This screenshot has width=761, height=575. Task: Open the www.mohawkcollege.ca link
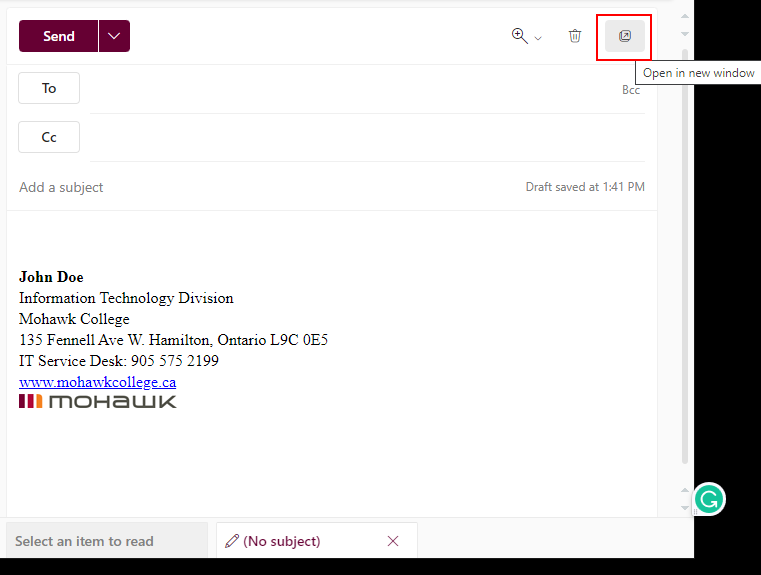point(97,382)
